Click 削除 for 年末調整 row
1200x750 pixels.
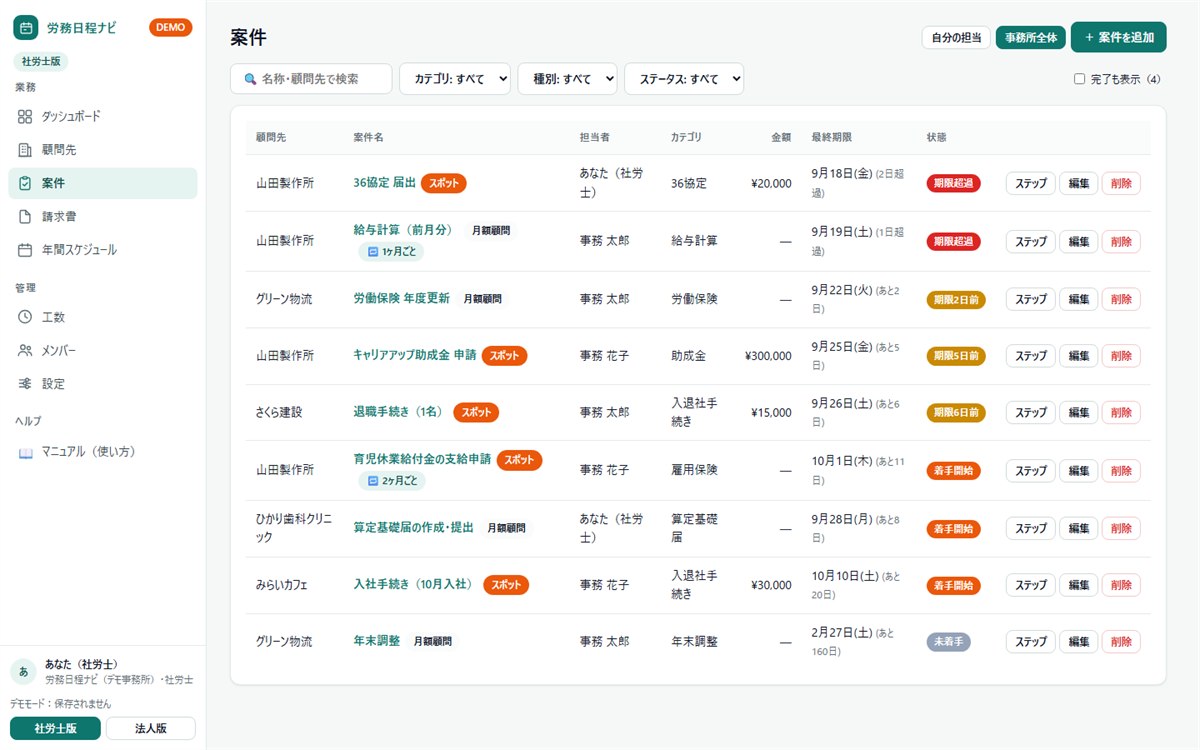tap(1121, 642)
